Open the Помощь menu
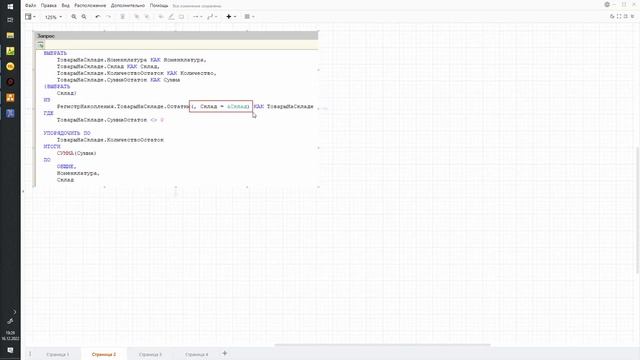The height and width of the screenshot is (360, 640). pyautogui.click(x=159, y=6)
